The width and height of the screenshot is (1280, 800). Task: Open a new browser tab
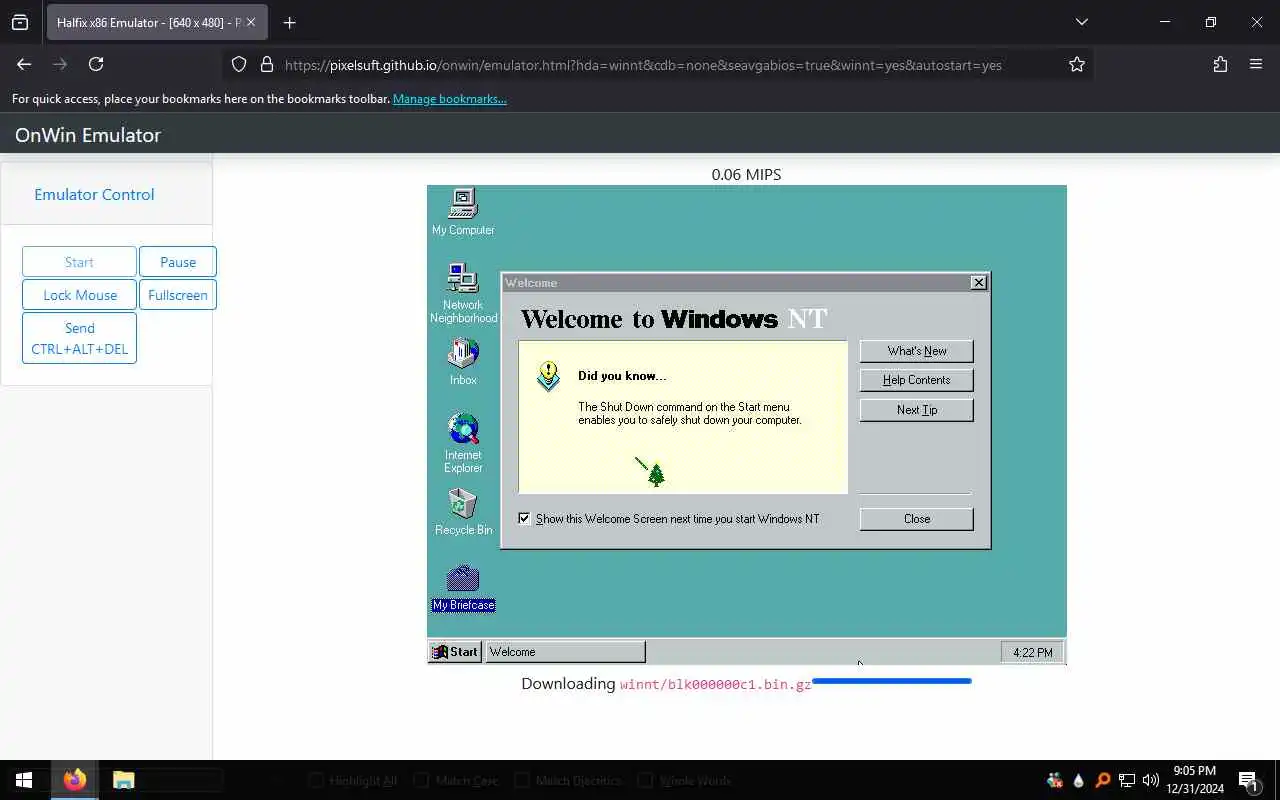(x=289, y=22)
